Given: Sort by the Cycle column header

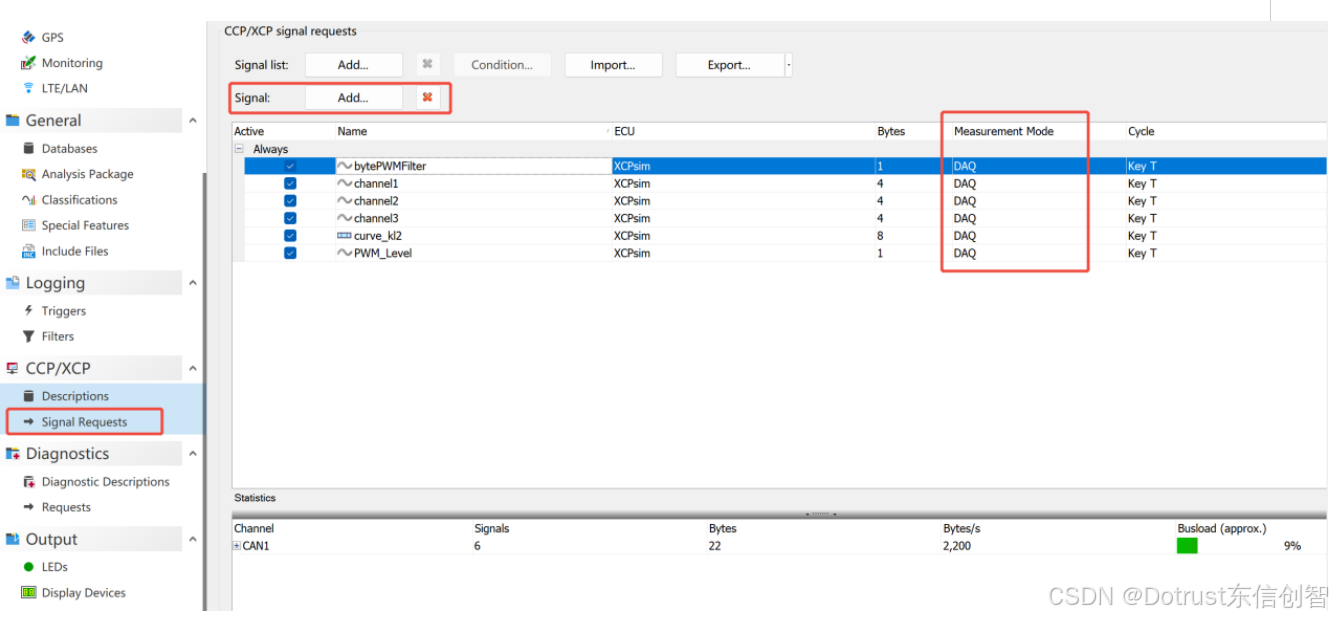Looking at the screenshot, I should click(x=1141, y=131).
